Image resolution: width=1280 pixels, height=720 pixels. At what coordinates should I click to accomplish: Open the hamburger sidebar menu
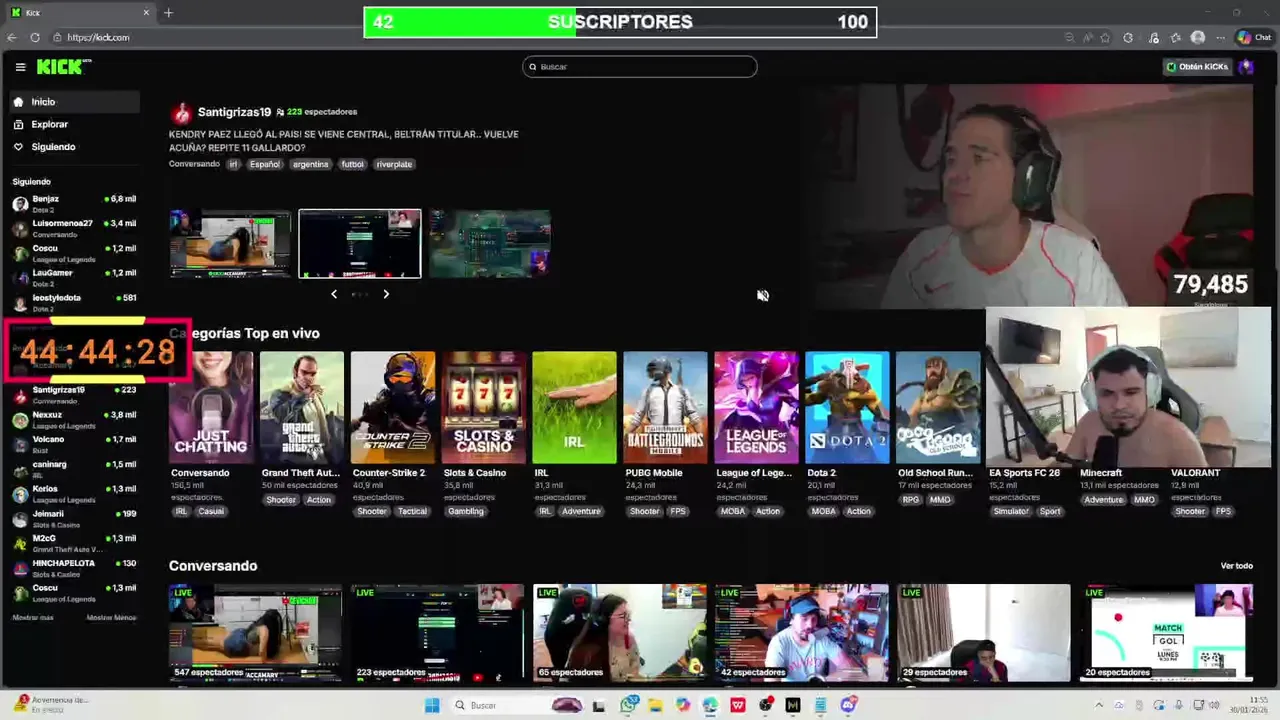pyautogui.click(x=20, y=67)
